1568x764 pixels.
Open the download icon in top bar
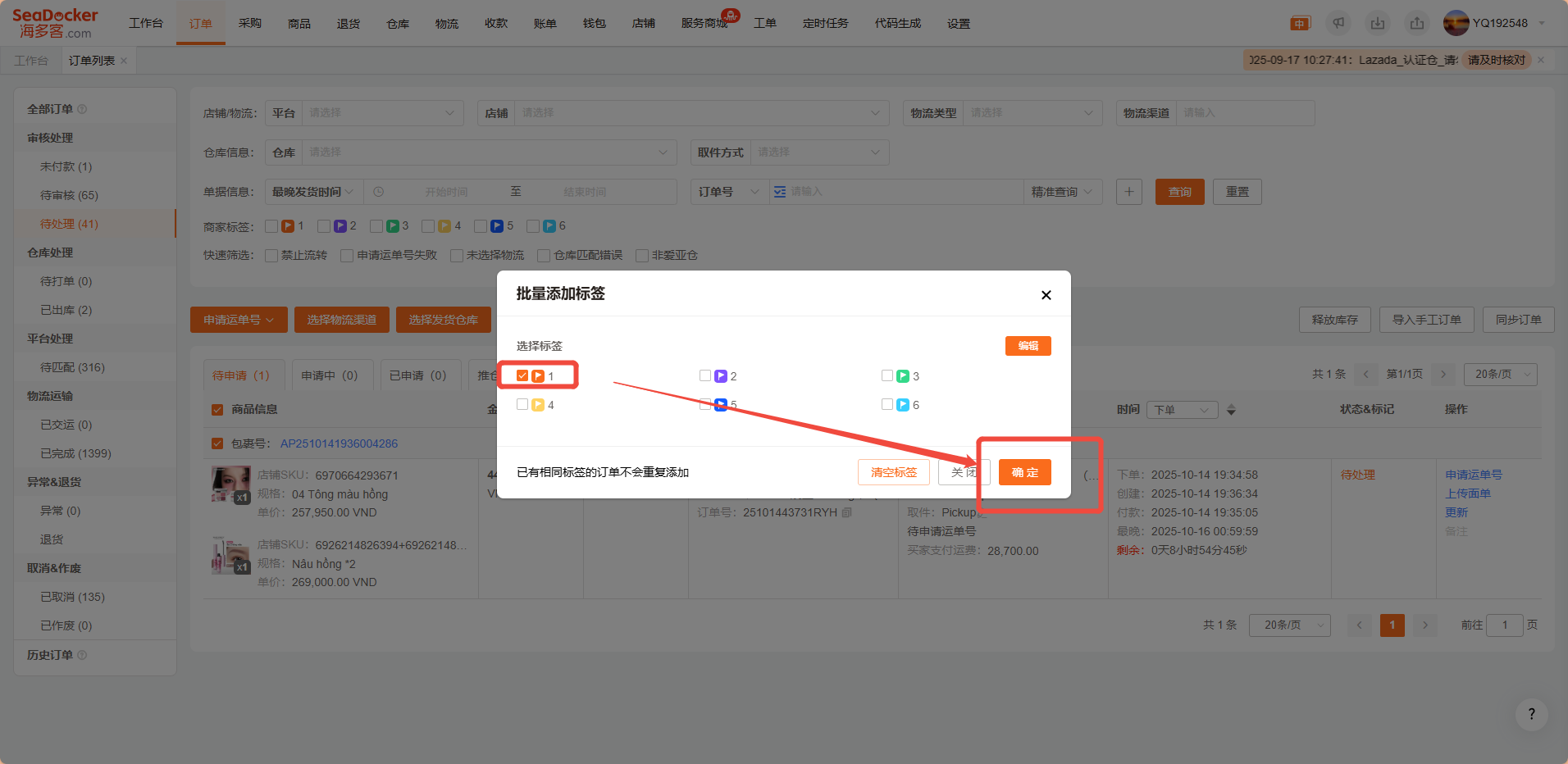point(1378,23)
